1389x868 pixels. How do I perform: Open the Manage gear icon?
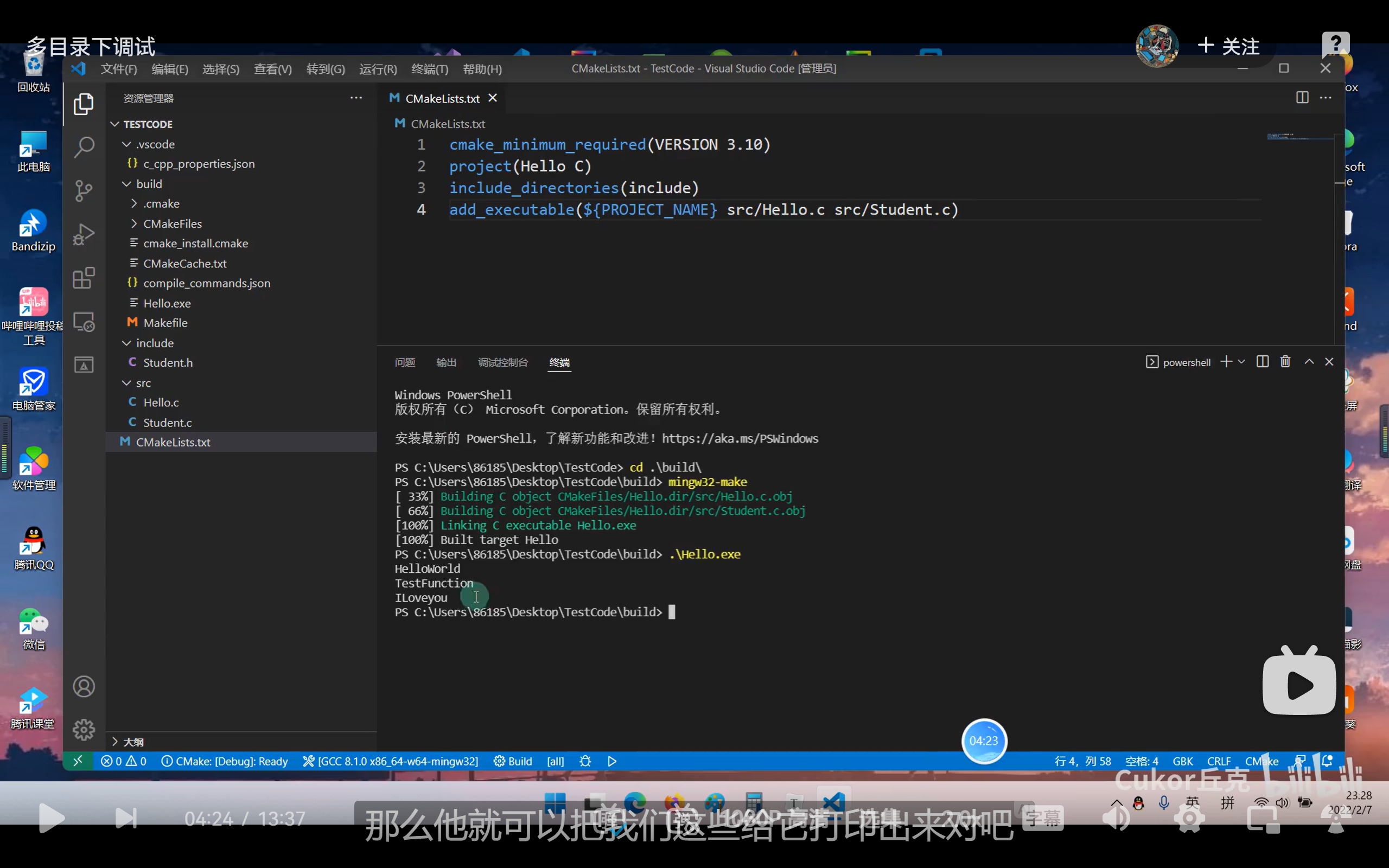pyautogui.click(x=84, y=730)
